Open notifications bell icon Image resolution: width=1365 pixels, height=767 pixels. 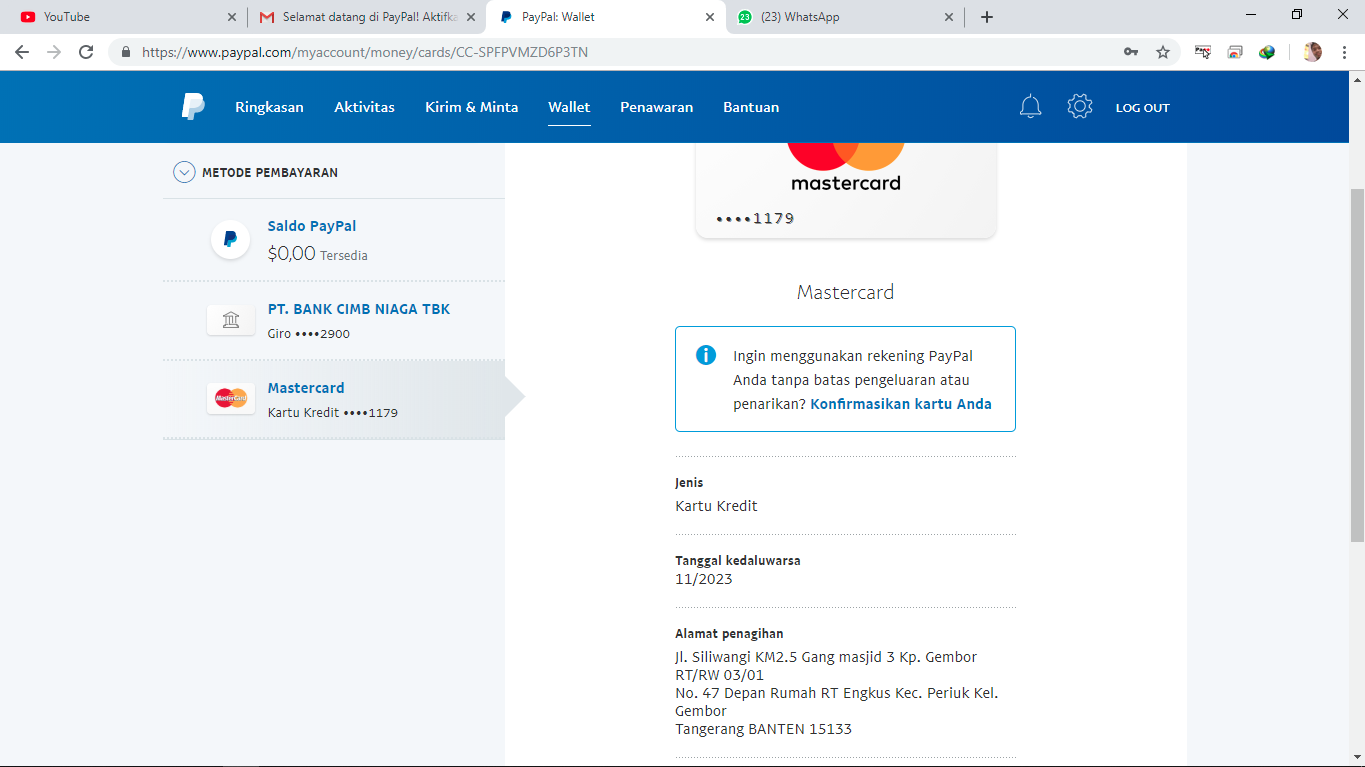(x=1030, y=107)
